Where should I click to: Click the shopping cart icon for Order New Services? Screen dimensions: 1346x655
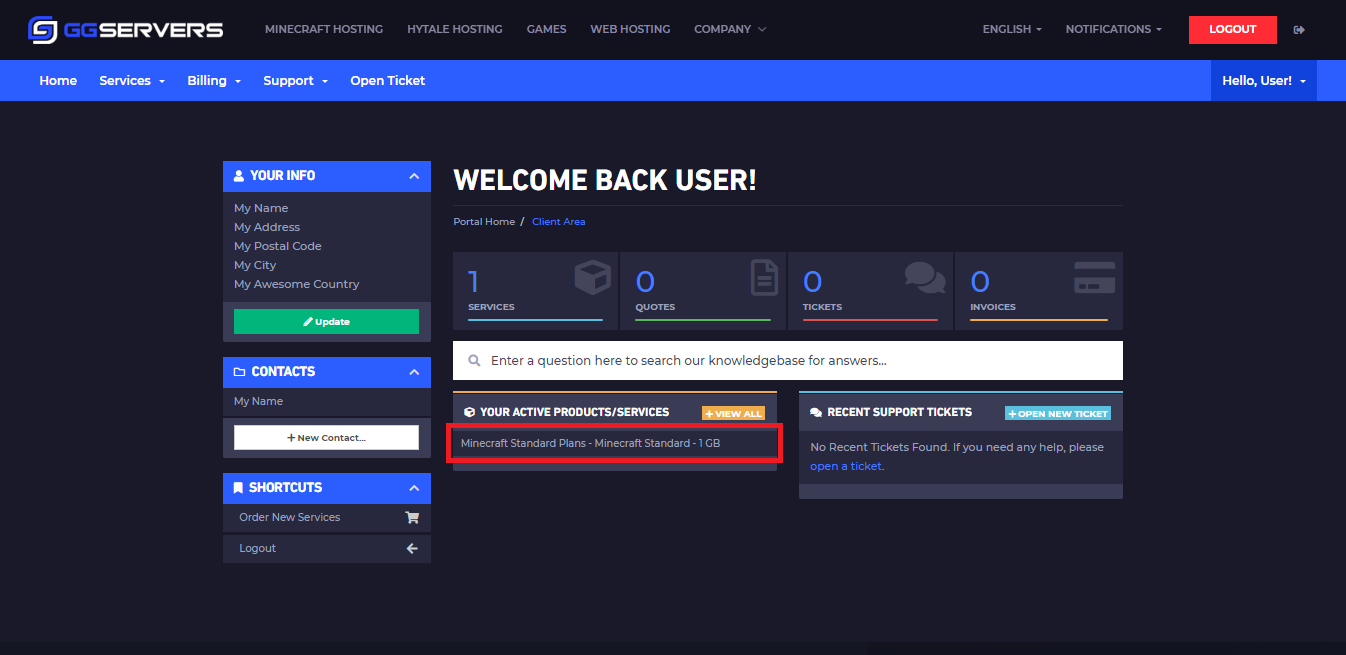click(x=412, y=518)
